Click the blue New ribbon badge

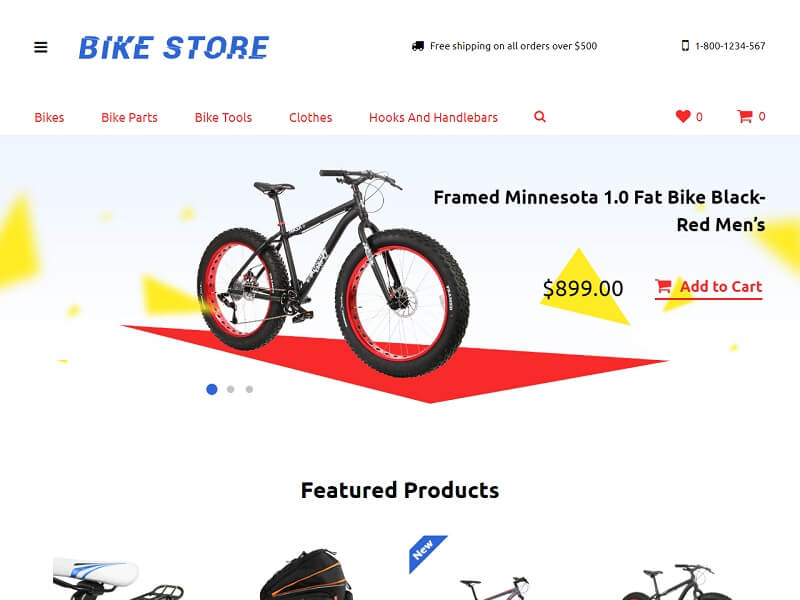coord(426,552)
